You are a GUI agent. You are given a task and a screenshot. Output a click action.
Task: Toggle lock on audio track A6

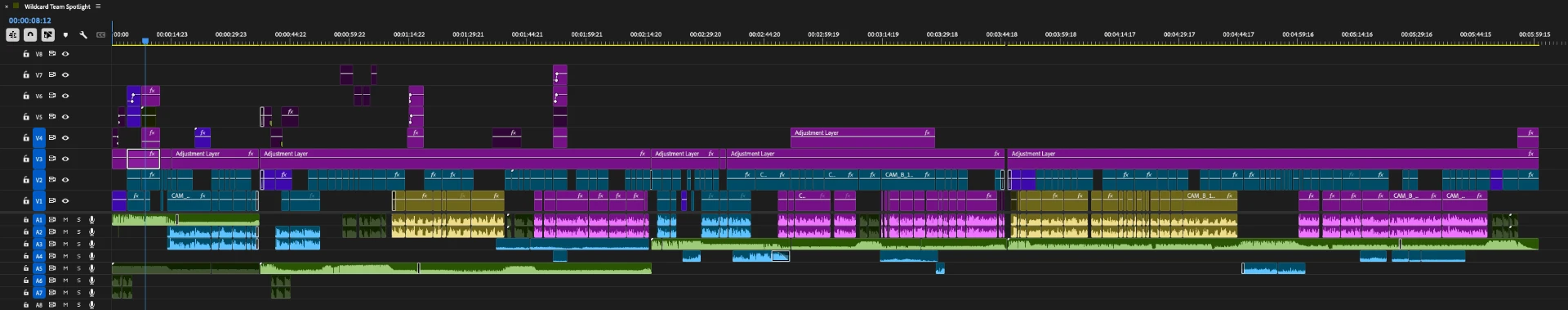(26, 281)
